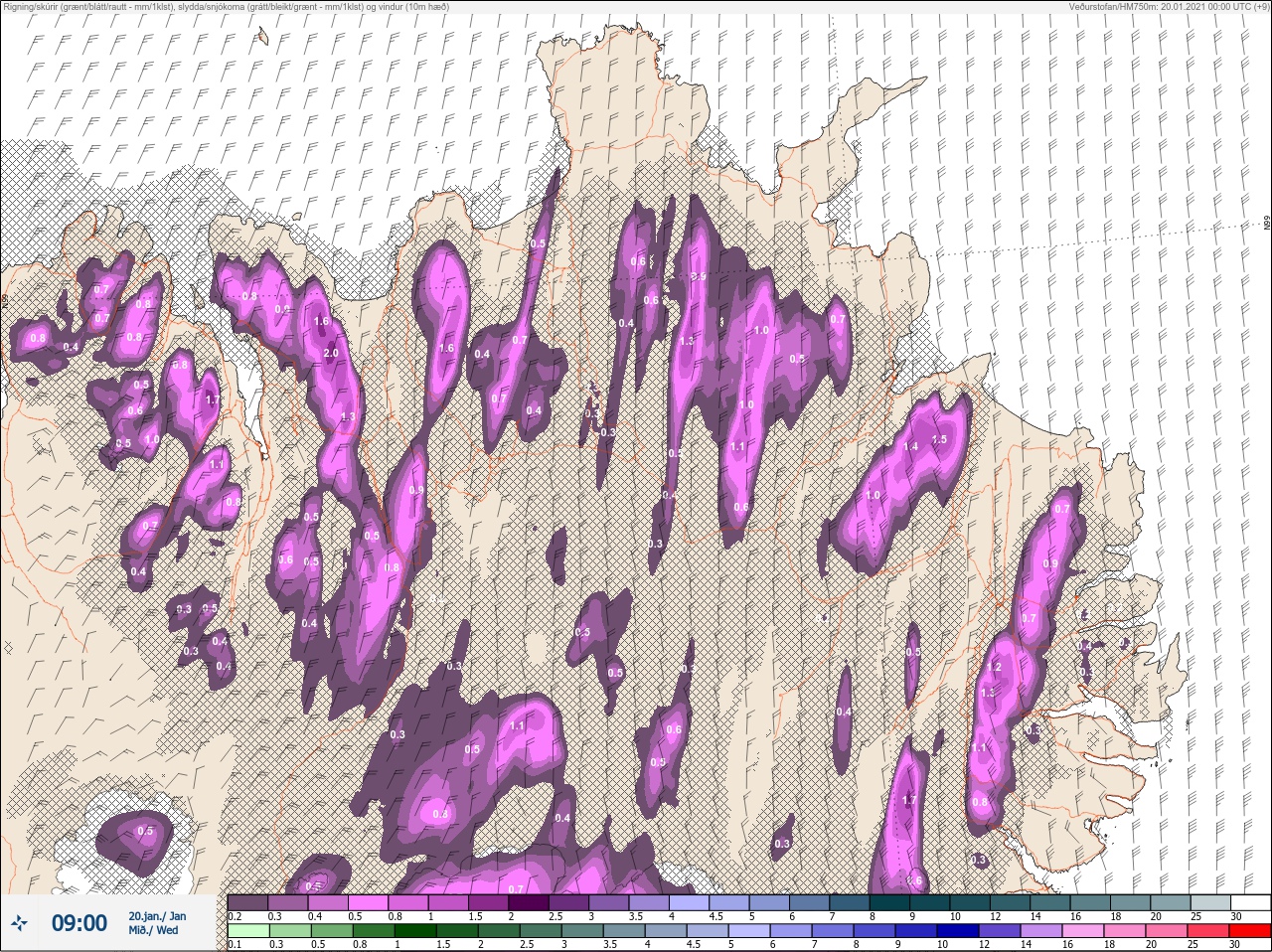Click the '1.4' precipitation value on the map
The width and height of the screenshot is (1272, 952).
(x=911, y=447)
